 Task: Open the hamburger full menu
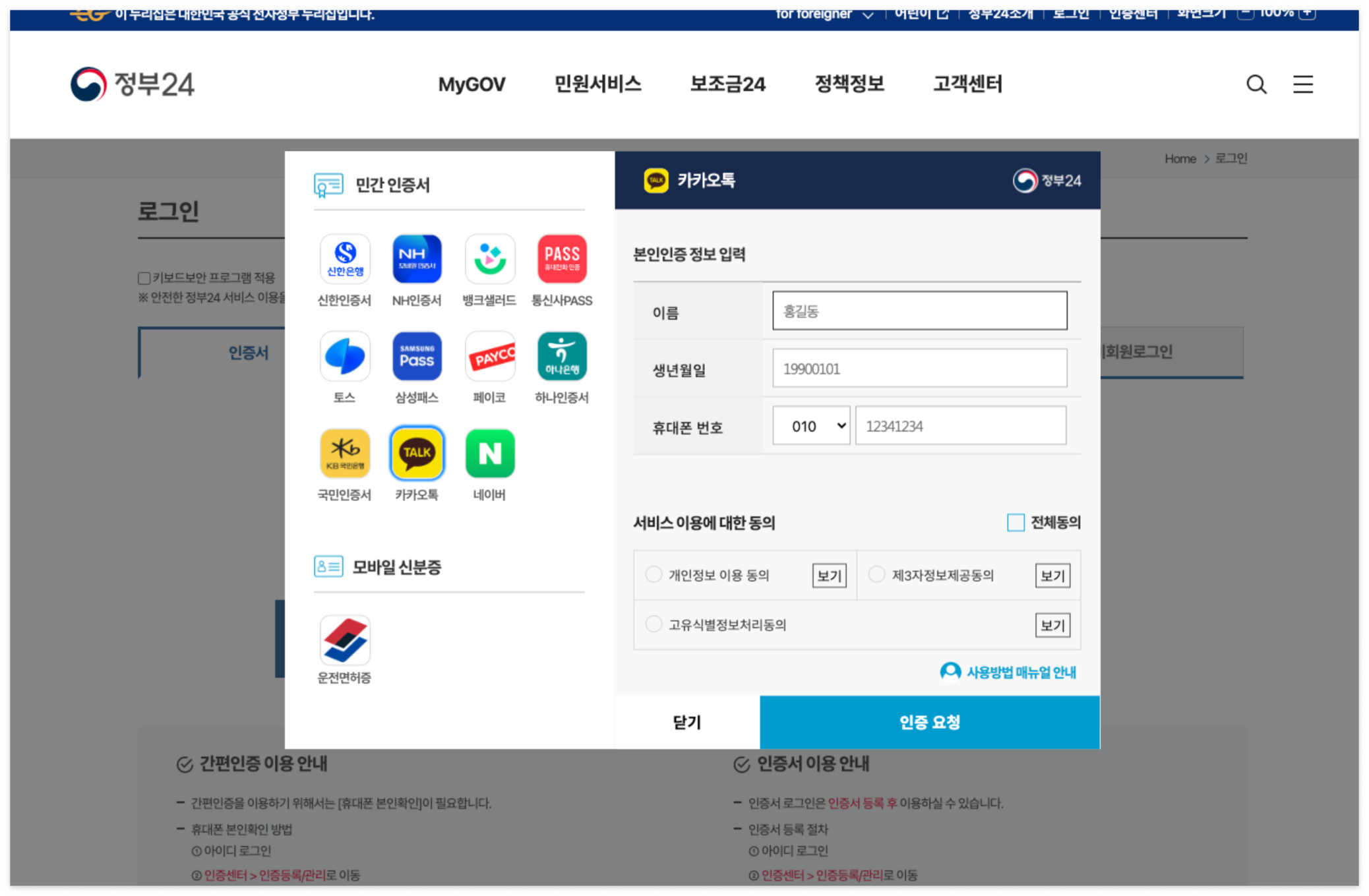coord(1302,84)
